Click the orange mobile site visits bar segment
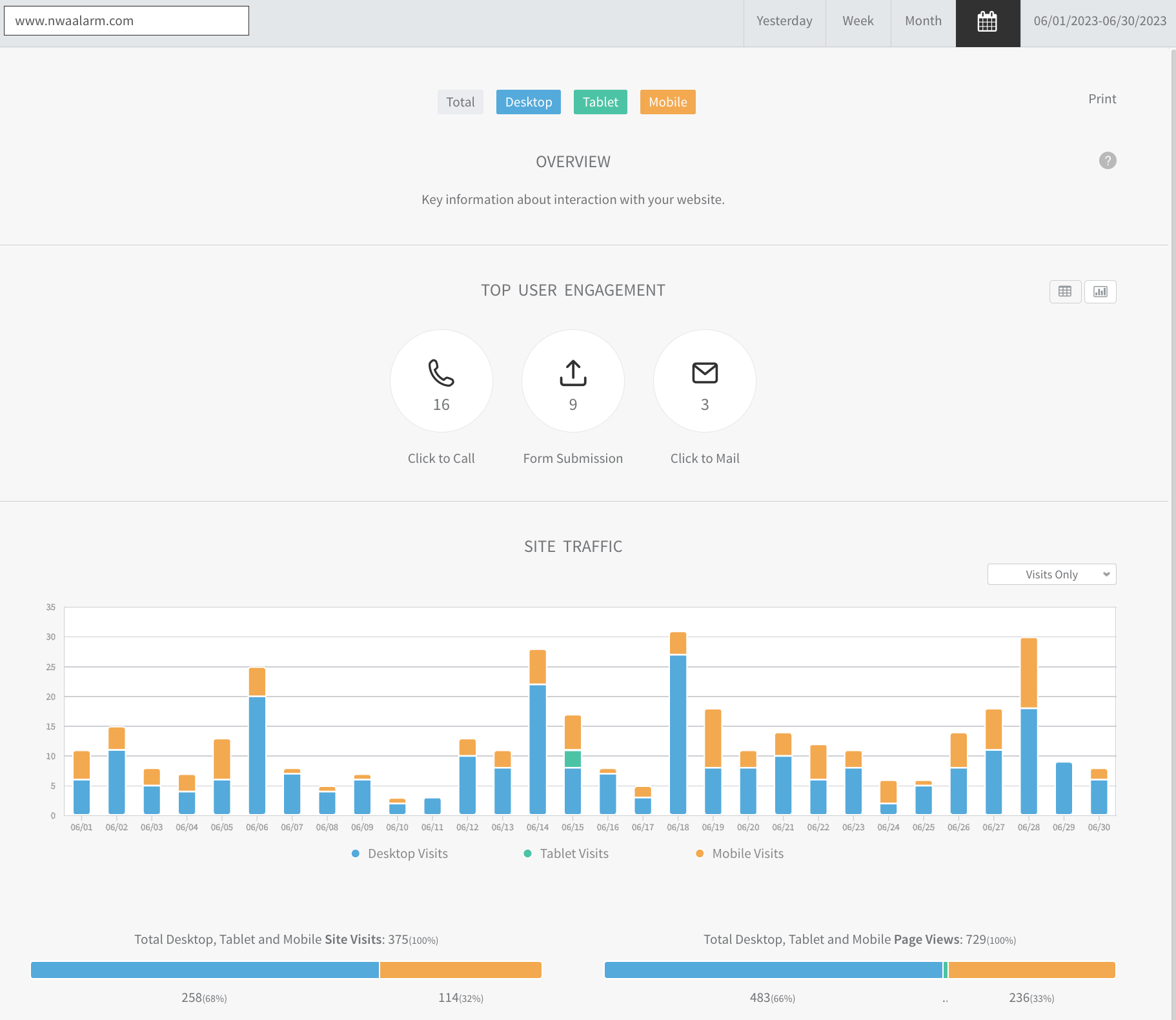 pos(460,970)
